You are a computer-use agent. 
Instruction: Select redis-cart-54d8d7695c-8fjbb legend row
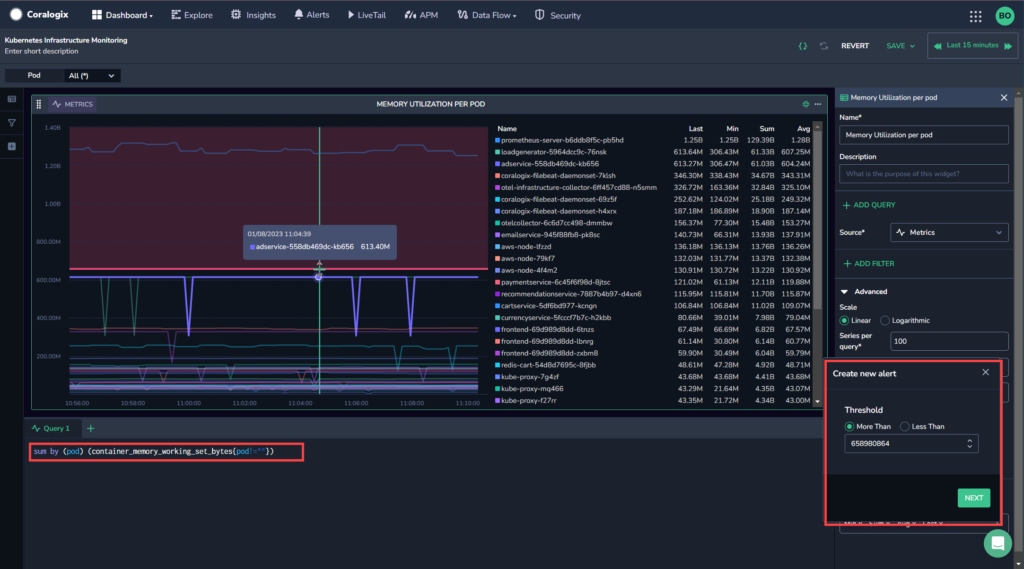pos(653,365)
